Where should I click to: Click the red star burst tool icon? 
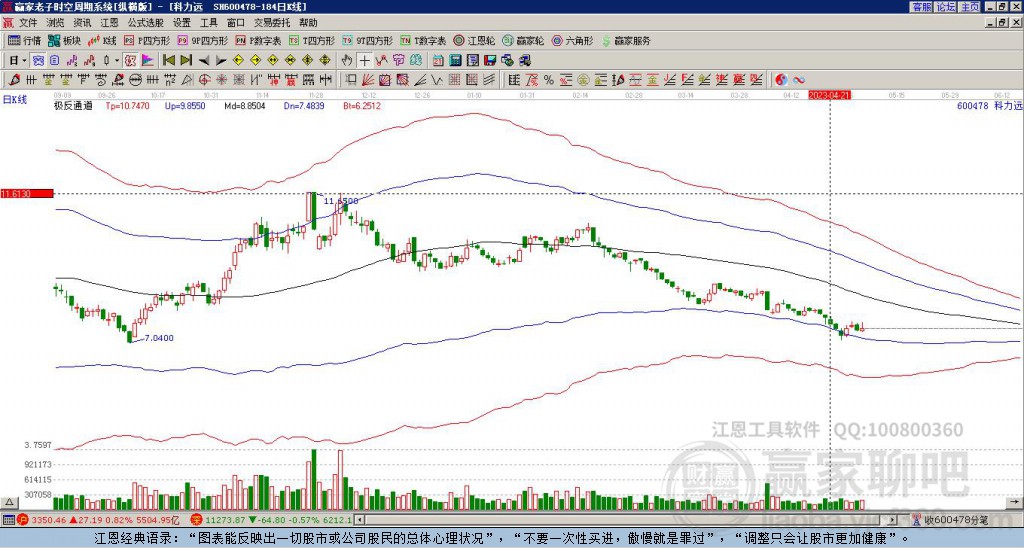coord(221,80)
